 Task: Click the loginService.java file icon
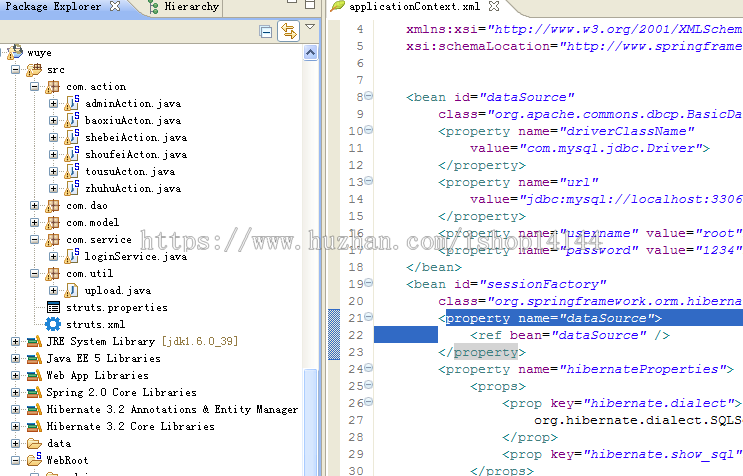tap(72, 256)
